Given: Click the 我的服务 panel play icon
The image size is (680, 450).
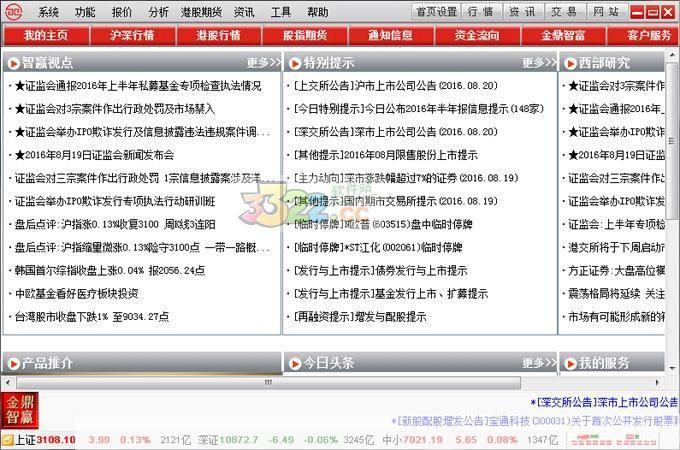Looking at the screenshot, I should tap(570, 364).
